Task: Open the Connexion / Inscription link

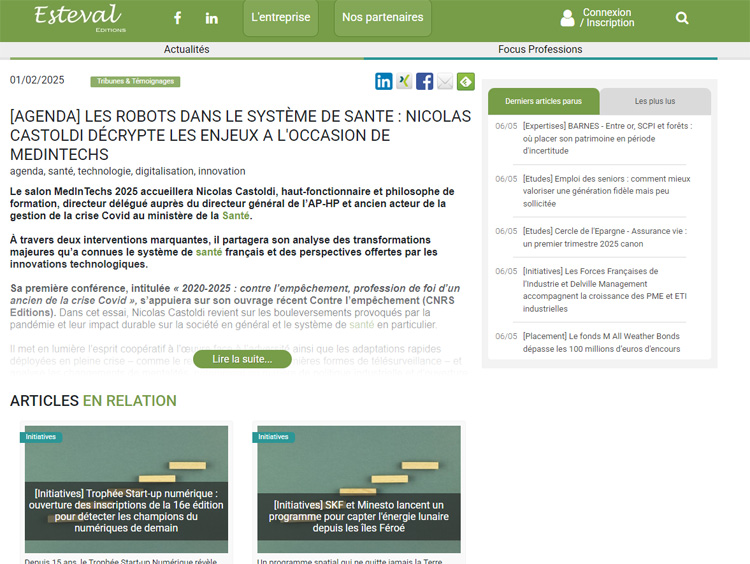Action: pos(607,18)
